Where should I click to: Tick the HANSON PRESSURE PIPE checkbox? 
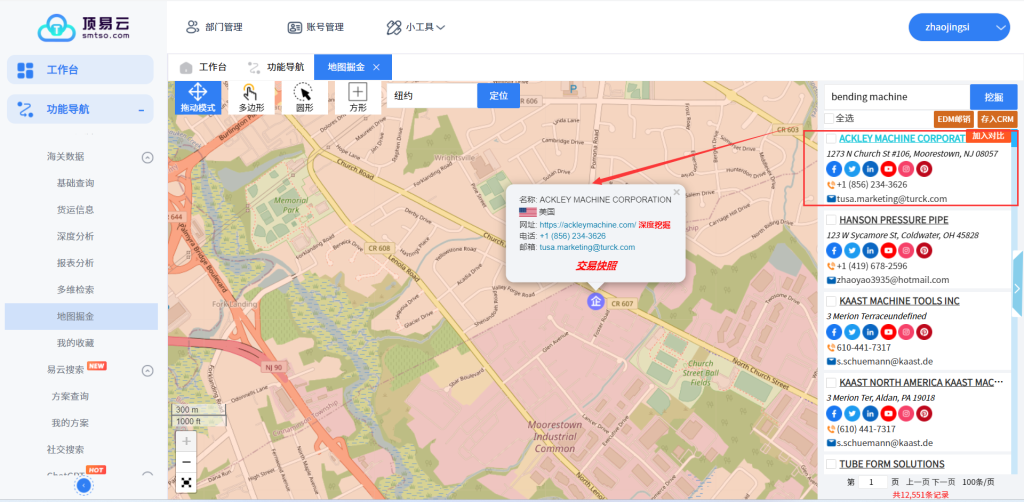point(830,220)
